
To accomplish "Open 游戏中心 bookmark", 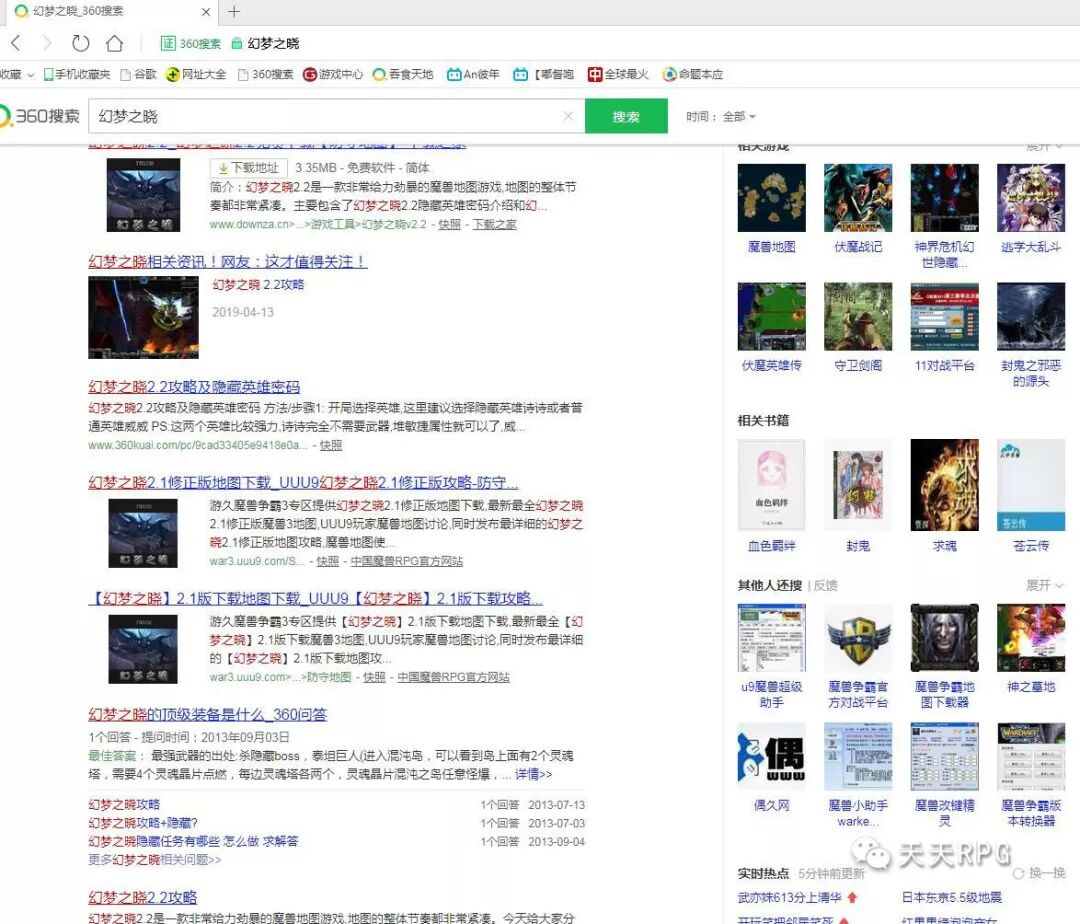I will 333,74.
